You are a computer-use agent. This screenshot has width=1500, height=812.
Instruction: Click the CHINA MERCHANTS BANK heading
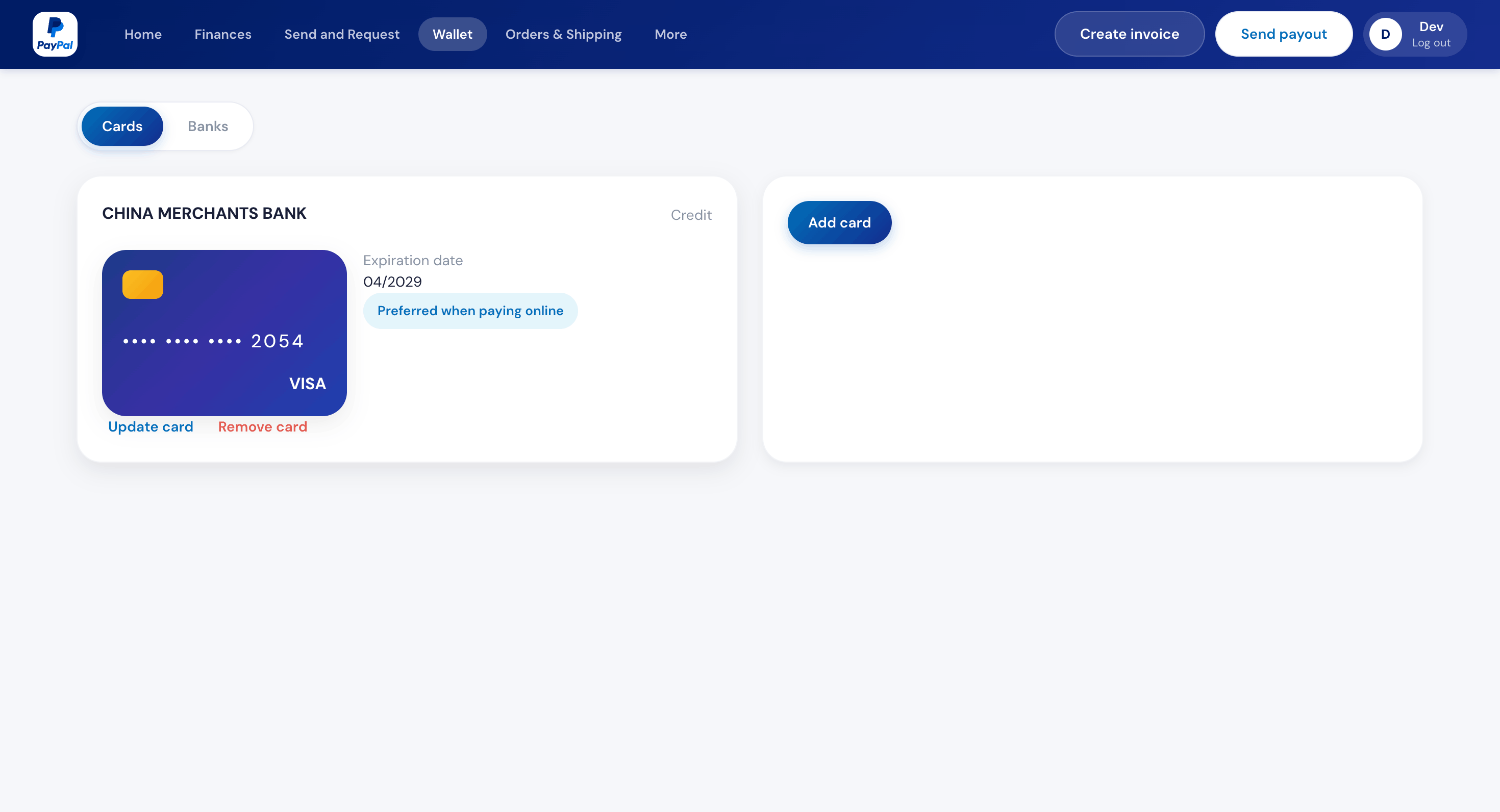click(204, 214)
